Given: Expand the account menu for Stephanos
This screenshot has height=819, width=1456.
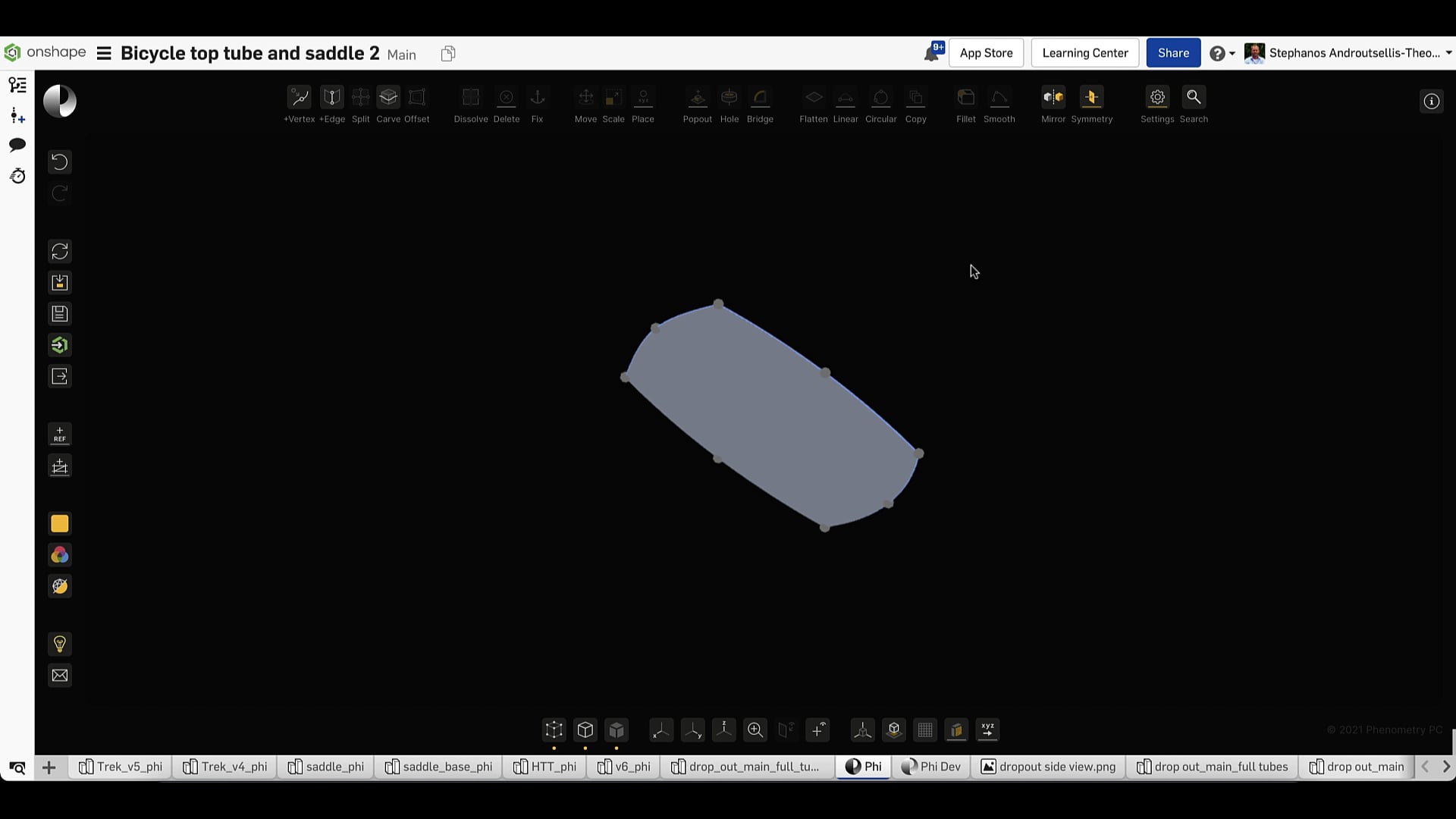Looking at the screenshot, I should tap(1350, 53).
